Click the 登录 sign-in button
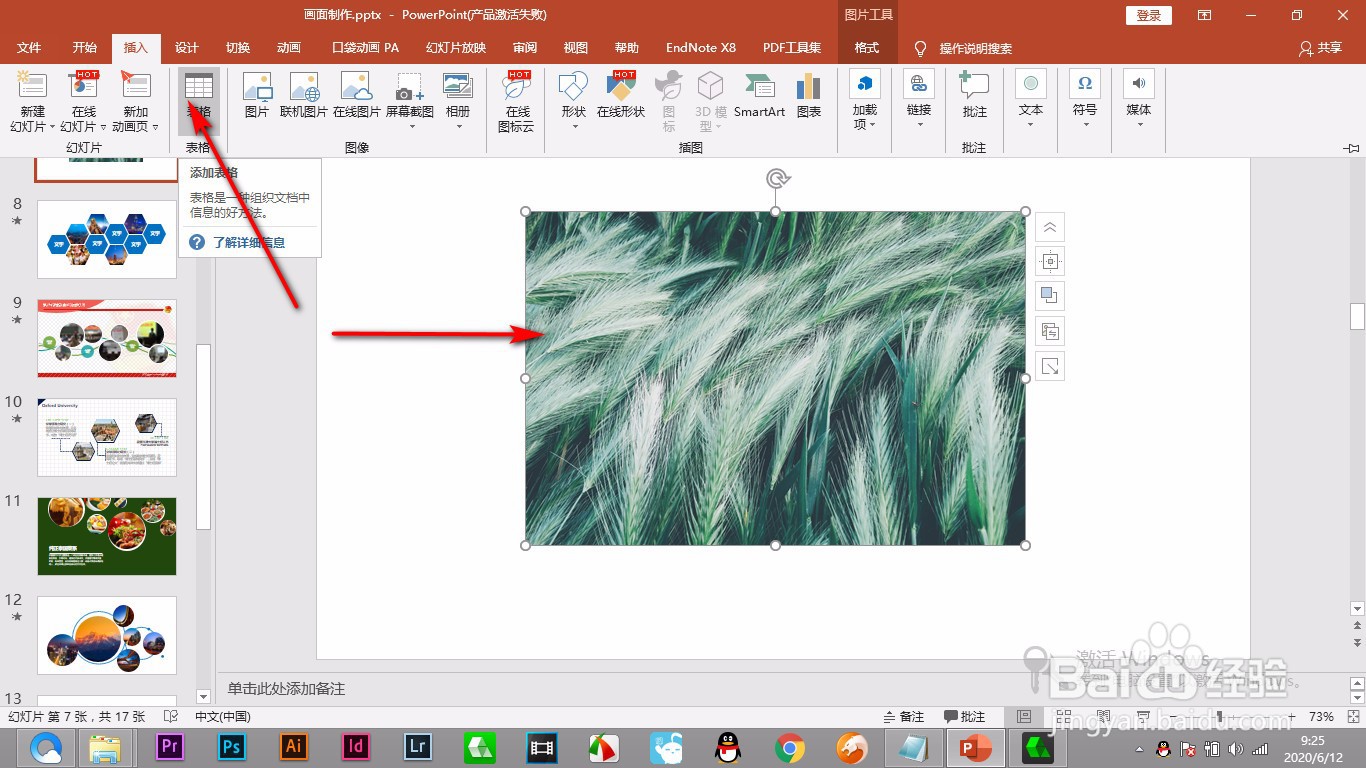This screenshot has height=768, width=1366. click(x=1149, y=15)
